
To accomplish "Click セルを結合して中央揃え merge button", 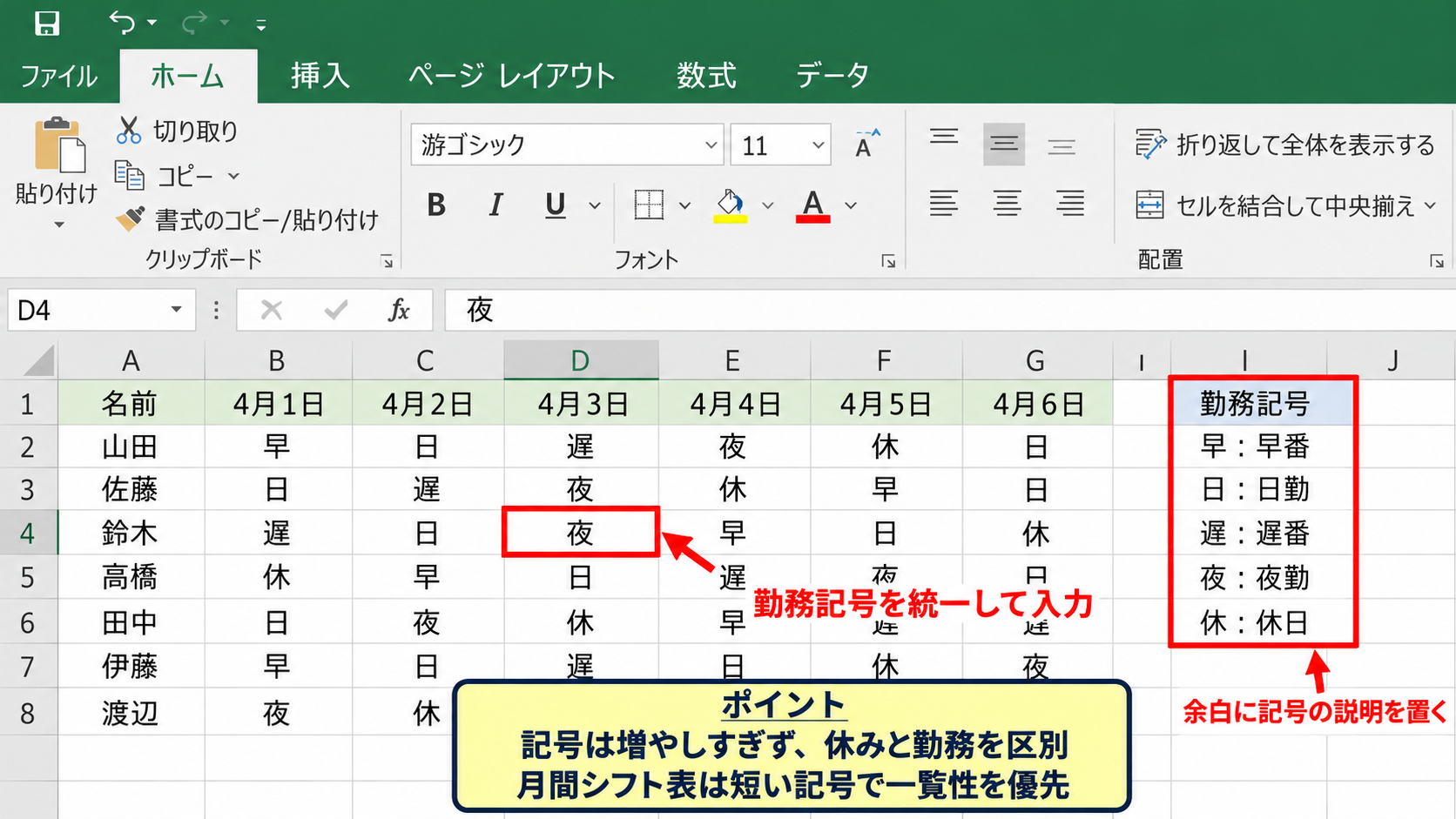I will click(1277, 205).
